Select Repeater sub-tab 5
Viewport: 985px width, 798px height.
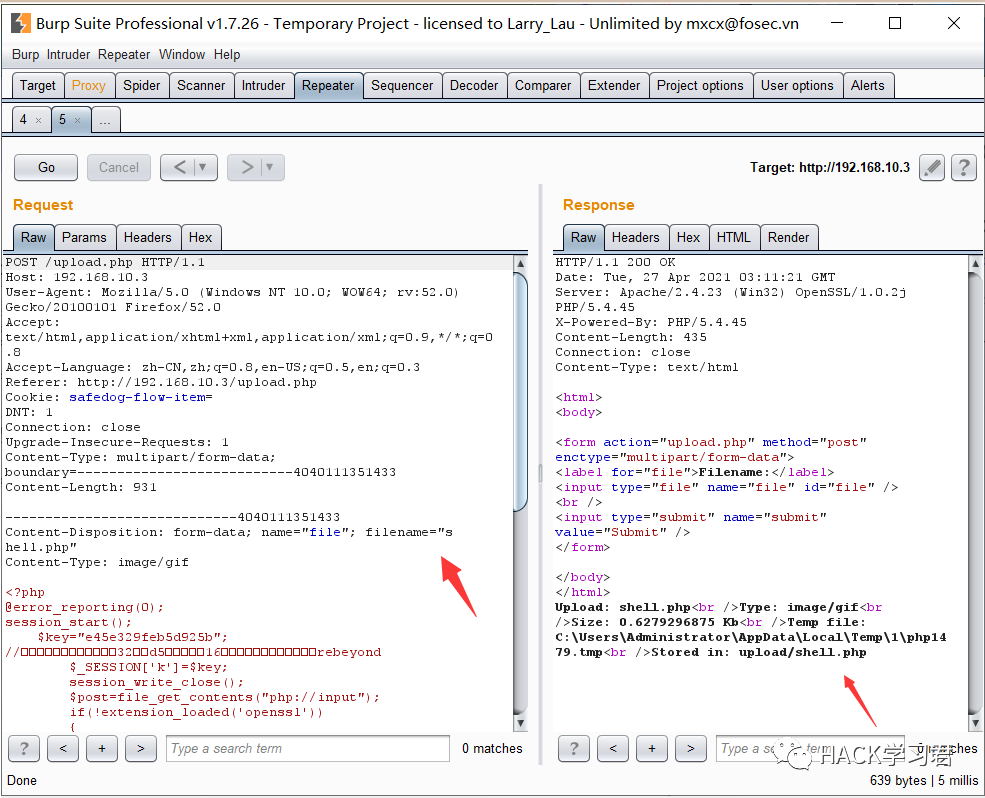(62, 119)
